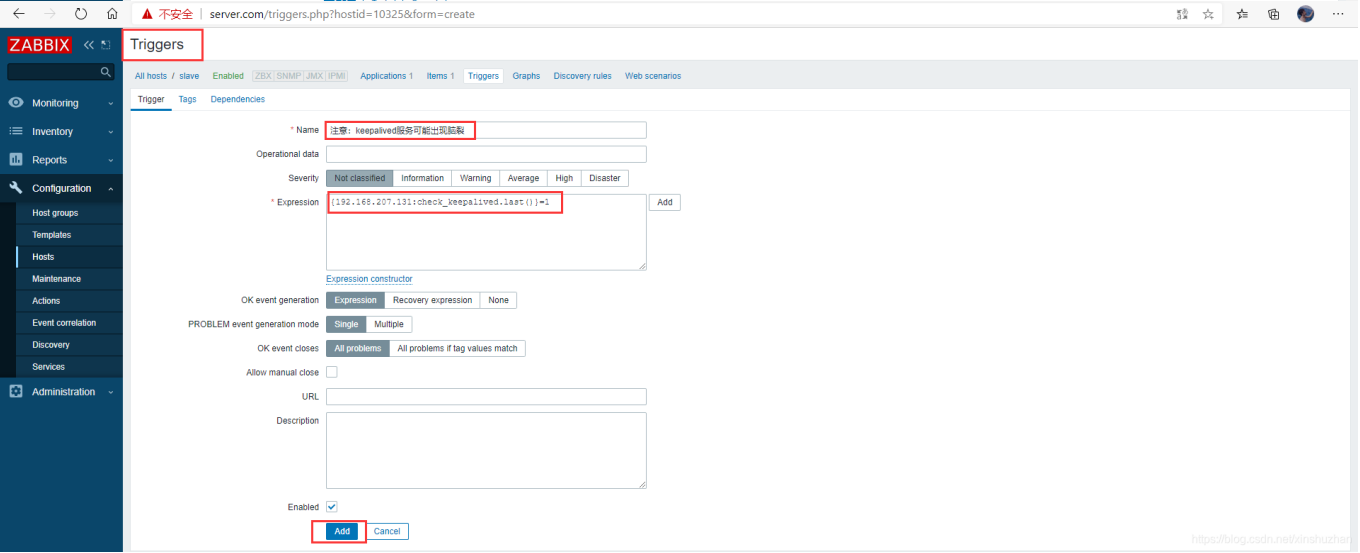Choose Single problem event generation mode
The image size is (1360, 553).
(x=346, y=324)
